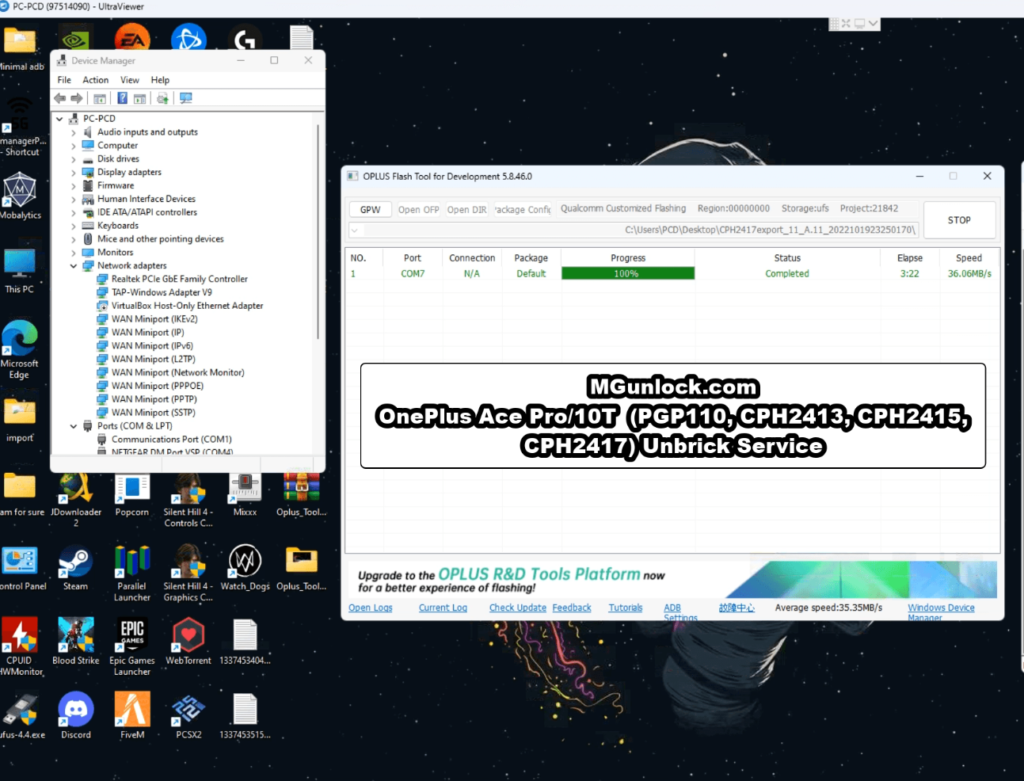Expand the Keyboards node
Image resolution: width=1024 pixels, height=781 pixels.
click(x=73, y=226)
